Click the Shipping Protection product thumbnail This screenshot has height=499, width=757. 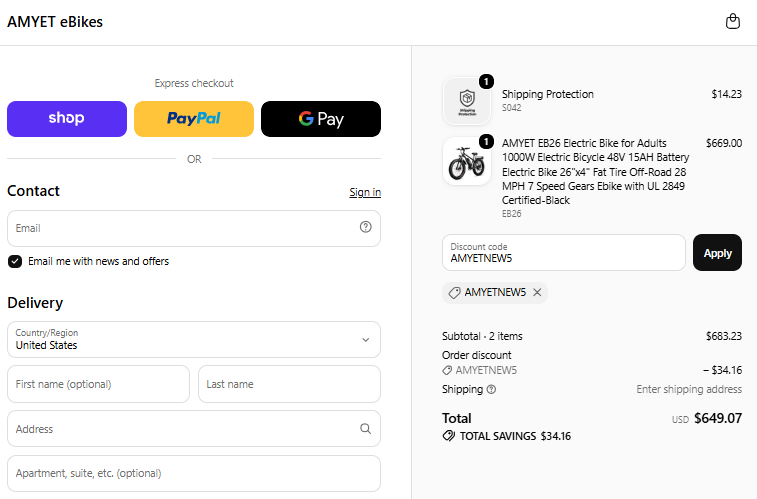click(x=467, y=101)
